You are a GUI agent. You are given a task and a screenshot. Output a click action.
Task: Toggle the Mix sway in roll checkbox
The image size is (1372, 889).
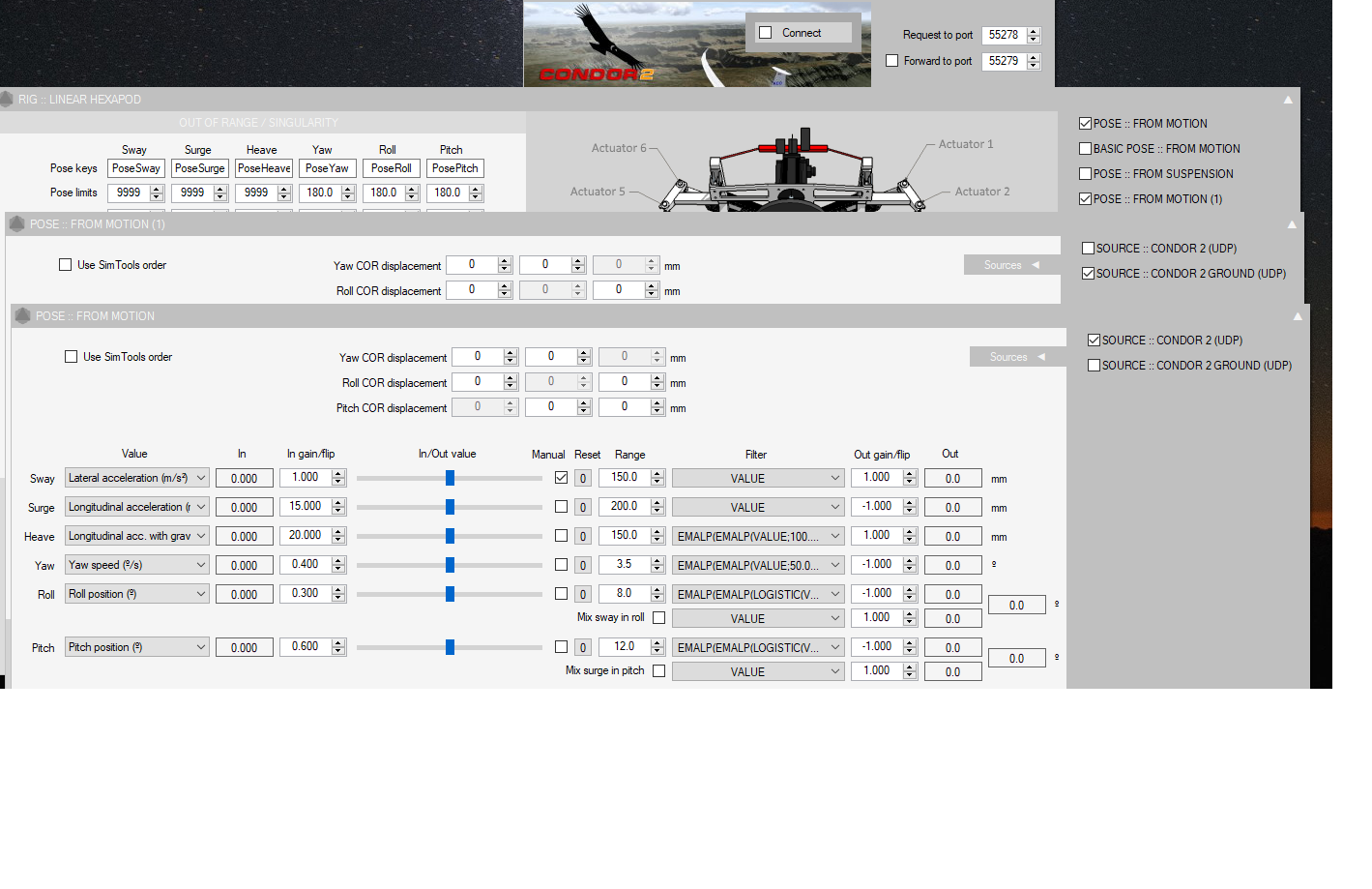(658, 618)
